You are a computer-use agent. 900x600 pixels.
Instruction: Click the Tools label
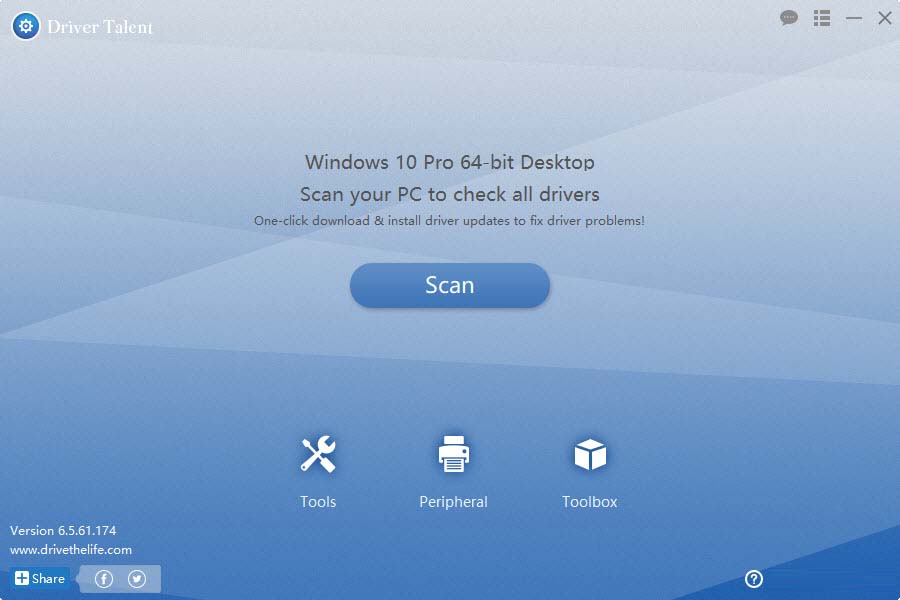point(318,502)
